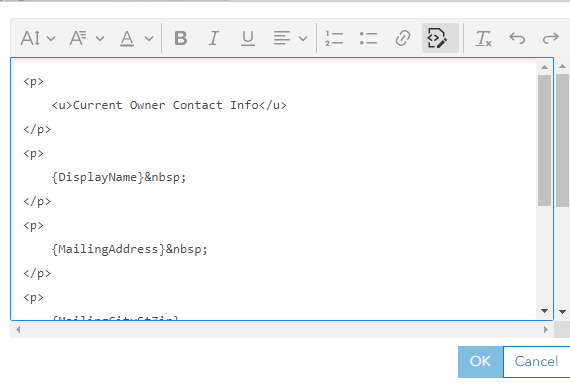Open the font family tool
The height and width of the screenshot is (389, 570).
[78, 38]
